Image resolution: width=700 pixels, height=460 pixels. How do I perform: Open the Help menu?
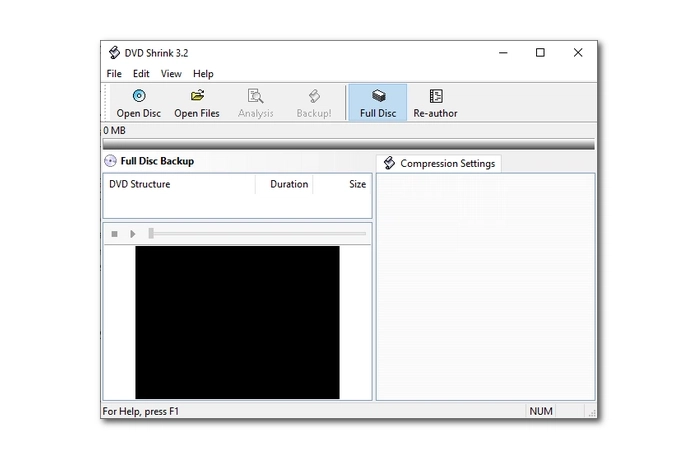click(203, 74)
